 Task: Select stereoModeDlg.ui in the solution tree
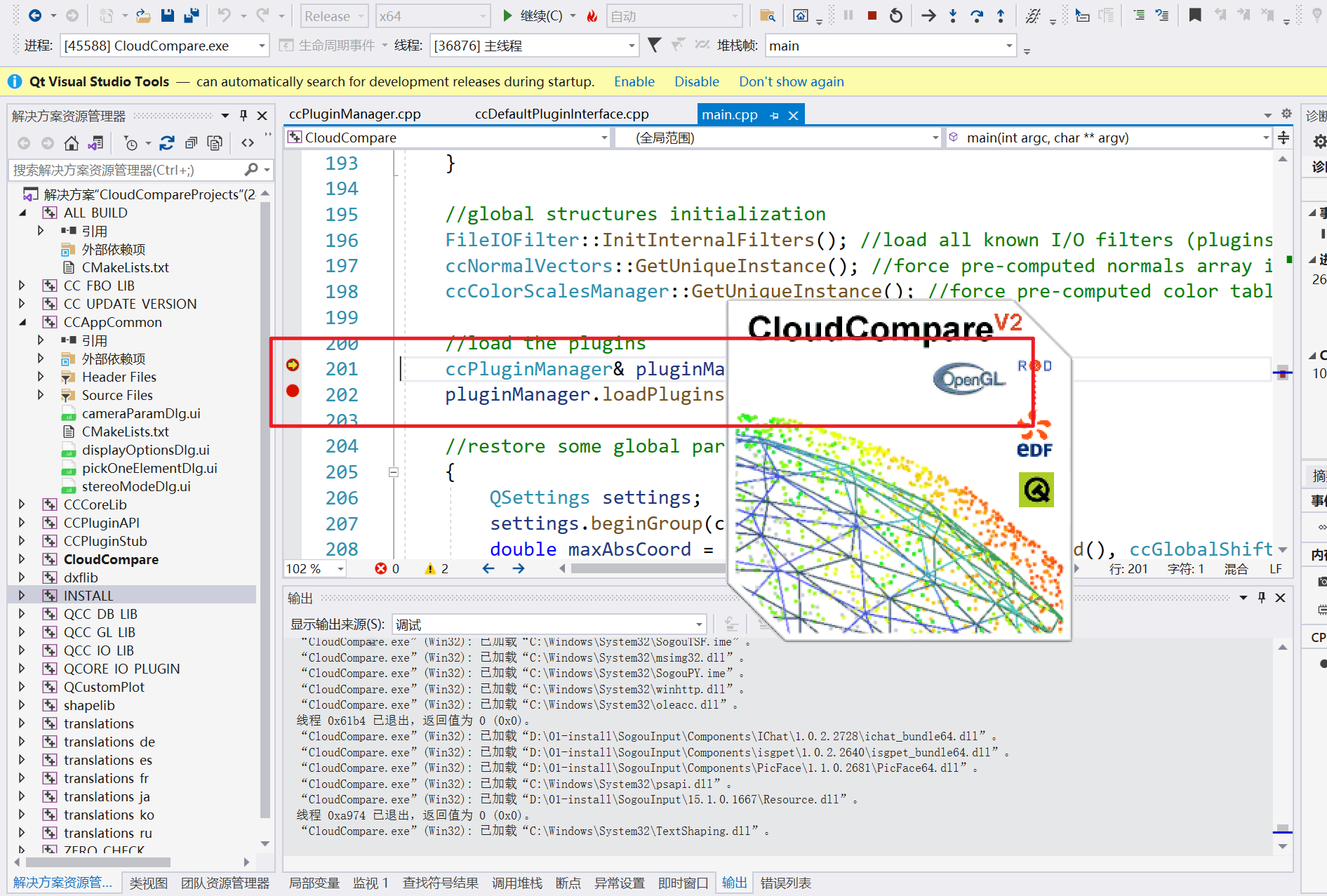pos(136,486)
